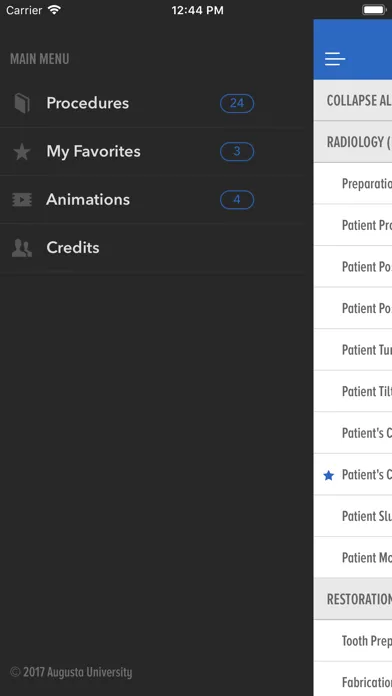The image size is (392, 696).
Task: Click the battery status icon
Action: [374, 10]
